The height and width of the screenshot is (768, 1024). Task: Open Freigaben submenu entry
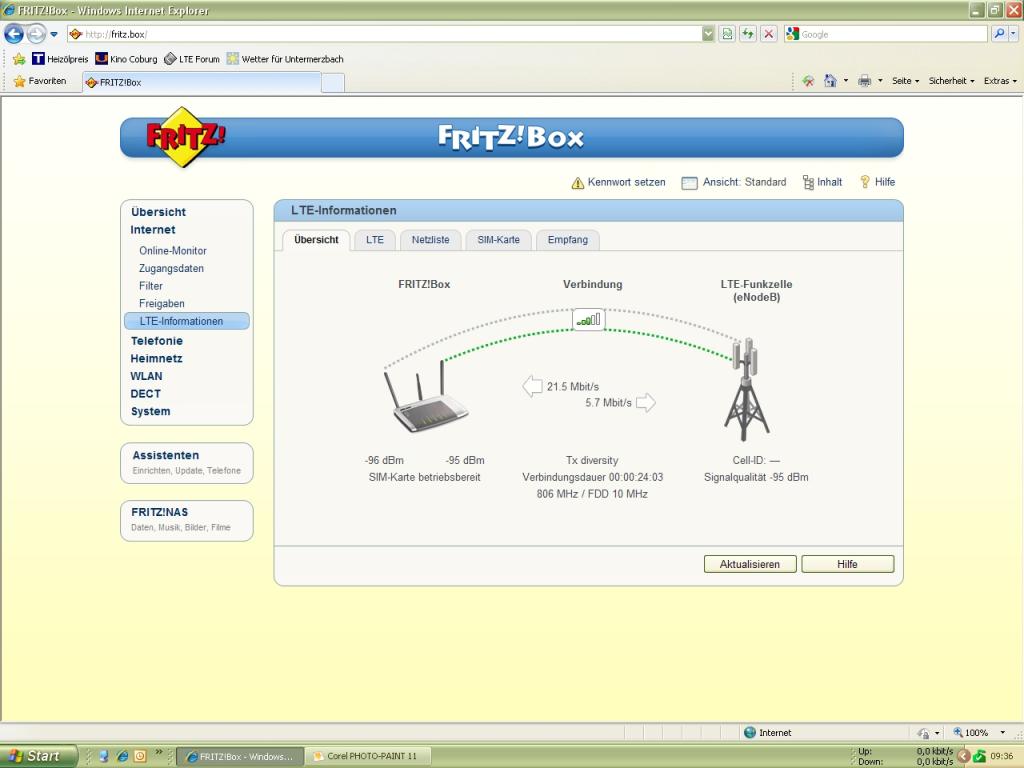161,304
